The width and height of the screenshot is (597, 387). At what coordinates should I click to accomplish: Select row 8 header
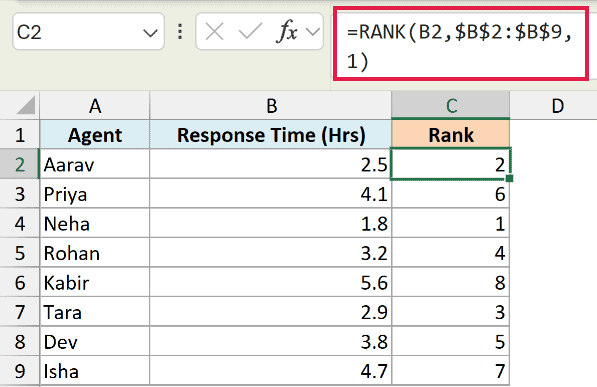pos(20,341)
